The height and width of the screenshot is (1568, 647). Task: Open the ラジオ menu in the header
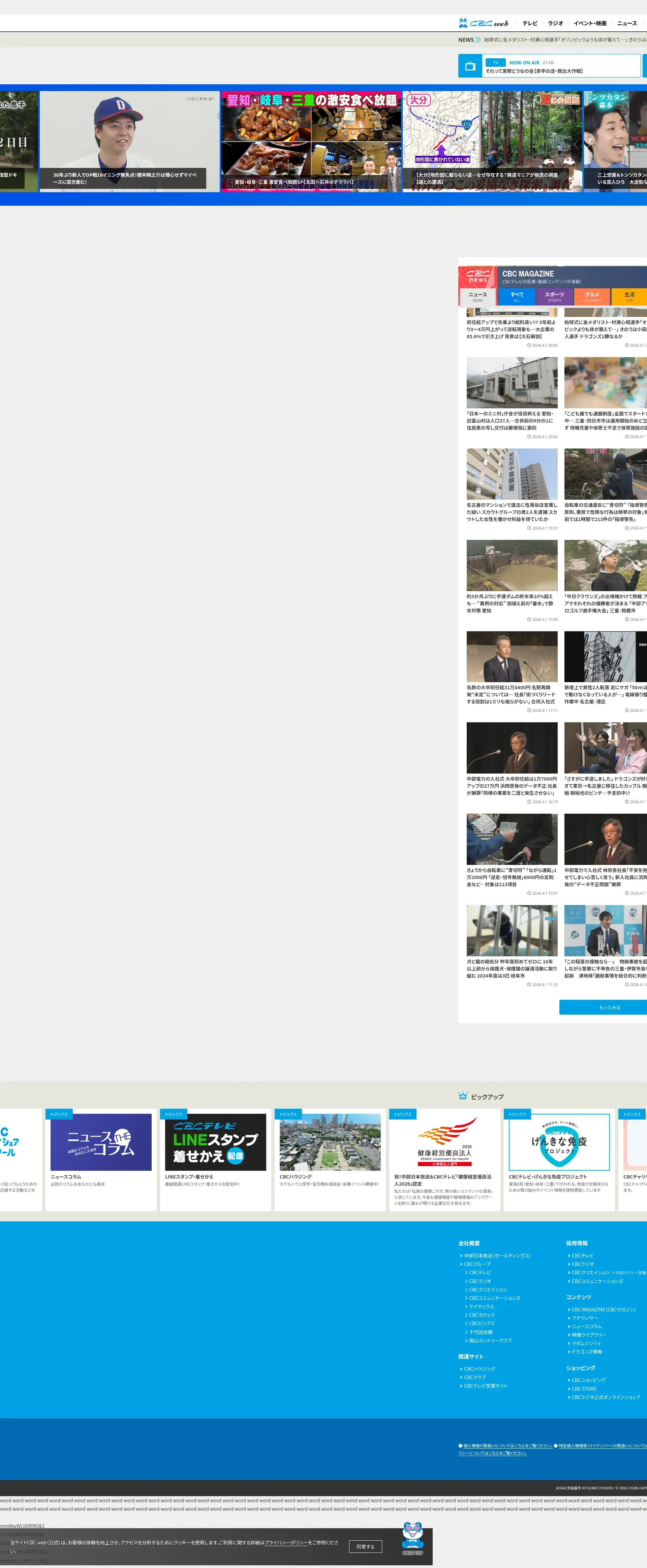tap(555, 23)
